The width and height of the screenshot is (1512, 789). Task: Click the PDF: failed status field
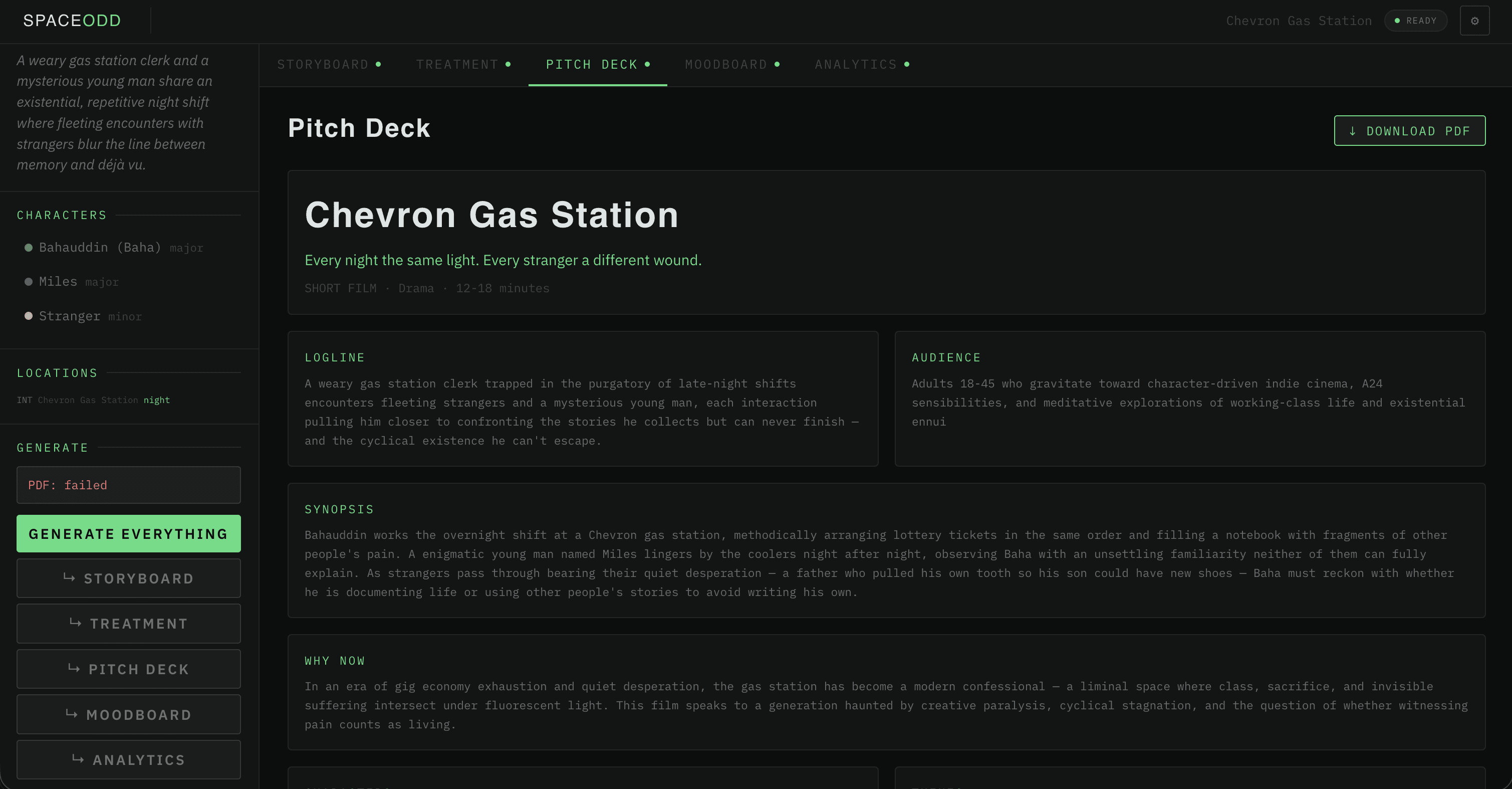(x=129, y=485)
